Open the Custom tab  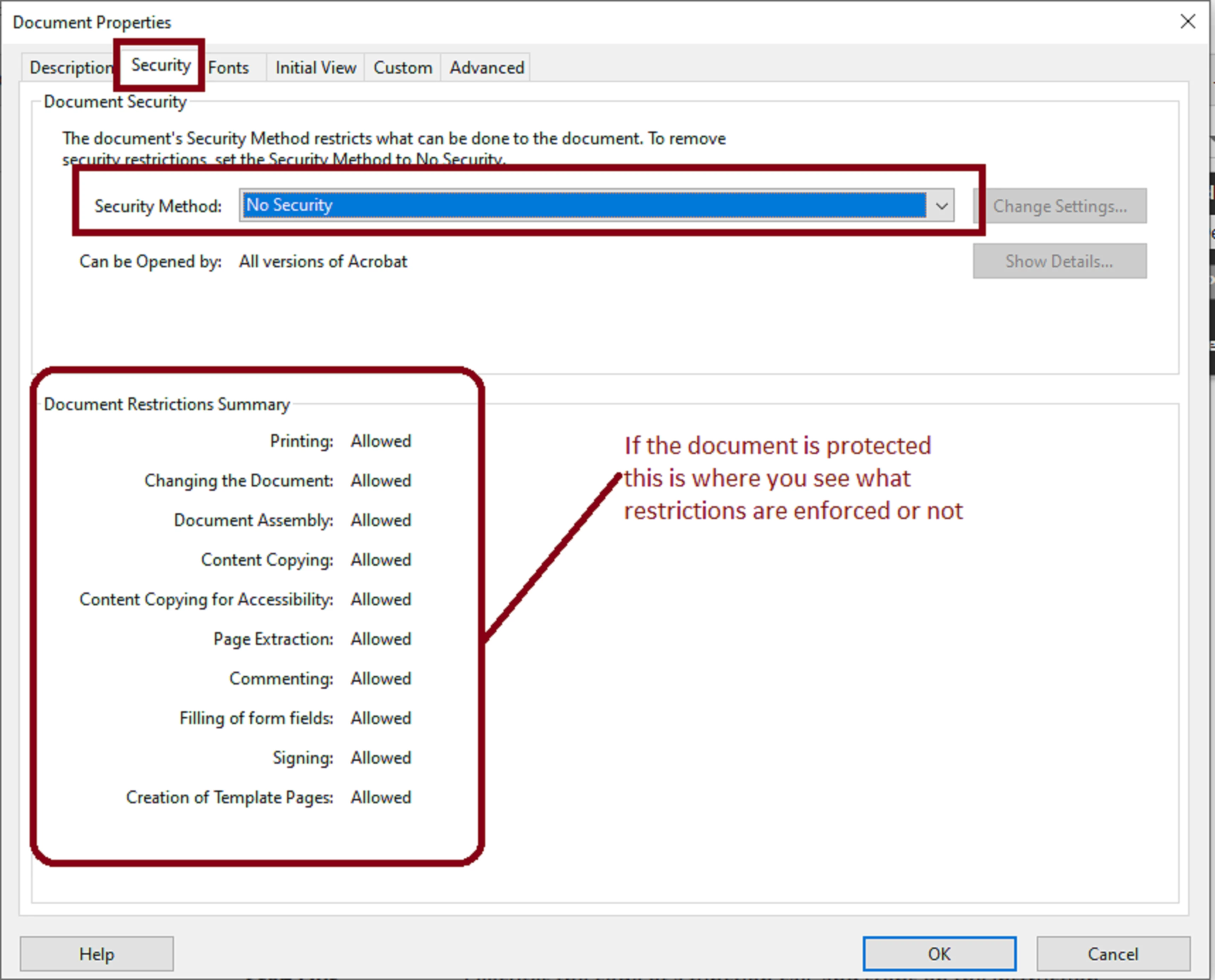[x=402, y=68]
